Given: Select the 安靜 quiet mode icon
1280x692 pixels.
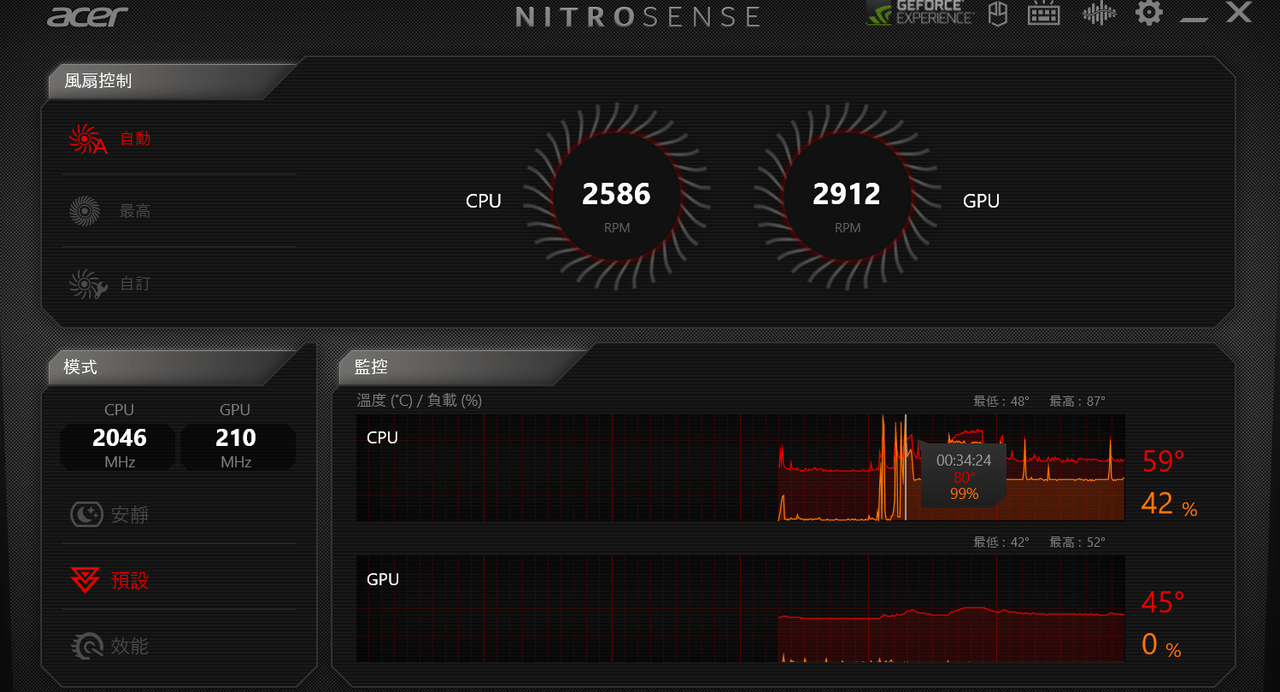Looking at the screenshot, I should [x=86, y=515].
